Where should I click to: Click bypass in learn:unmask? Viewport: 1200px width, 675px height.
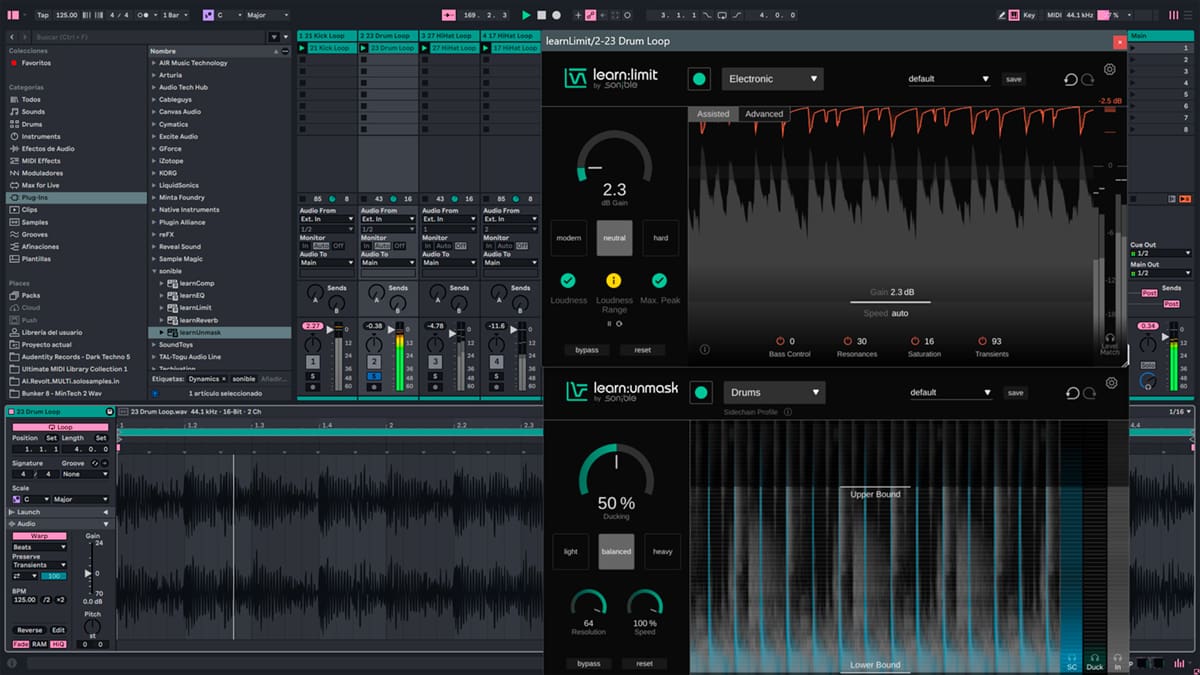[589, 663]
